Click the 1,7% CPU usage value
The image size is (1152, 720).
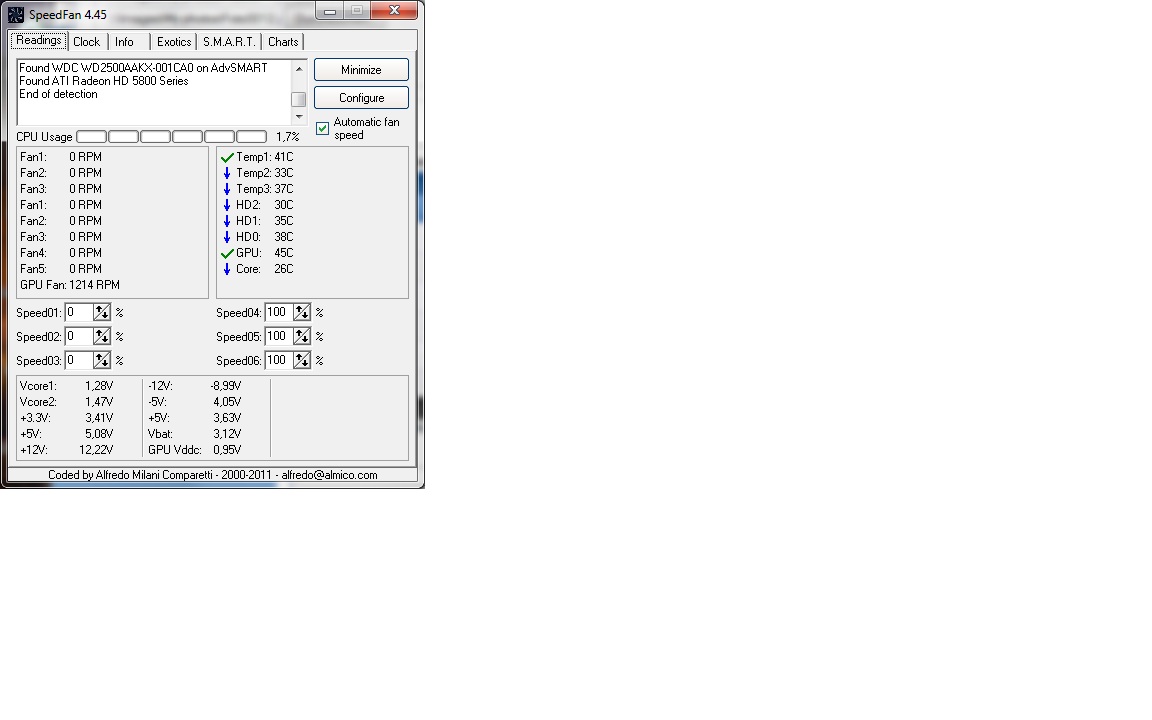287,137
